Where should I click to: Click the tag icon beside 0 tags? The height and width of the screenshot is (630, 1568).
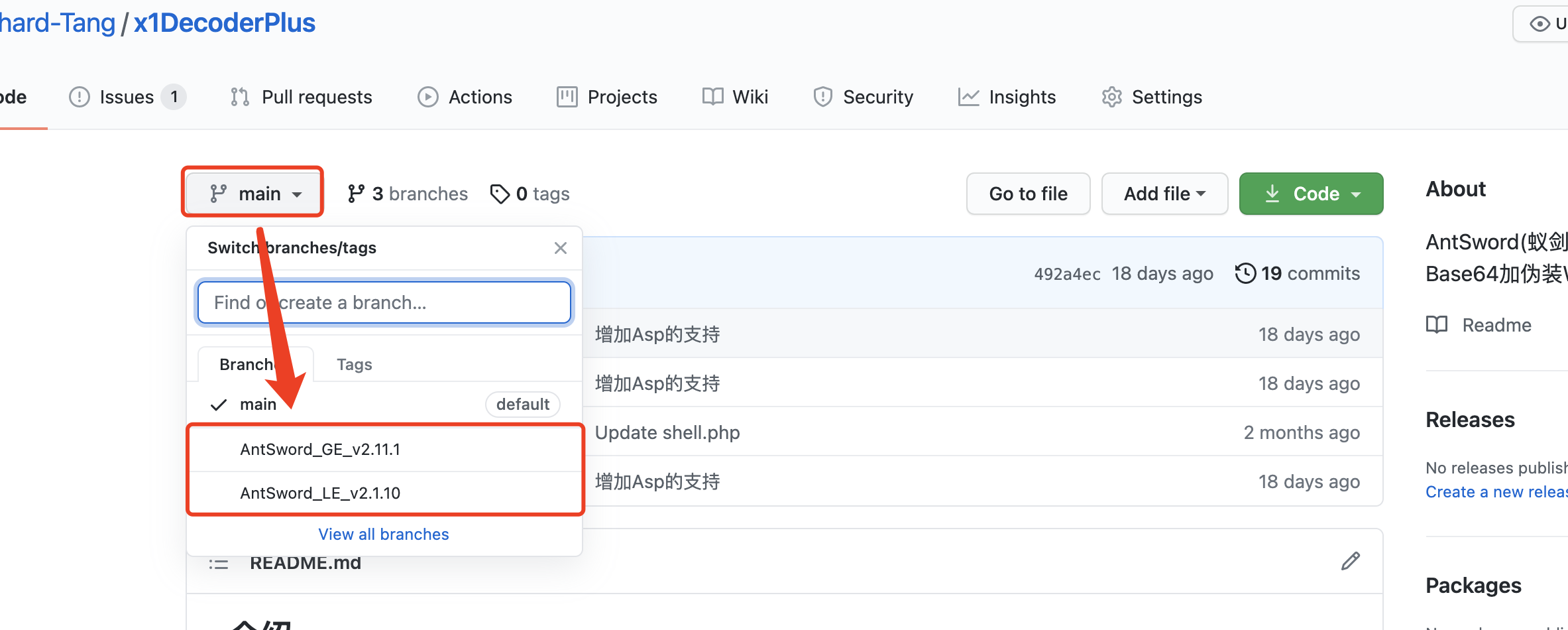pos(500,194)
